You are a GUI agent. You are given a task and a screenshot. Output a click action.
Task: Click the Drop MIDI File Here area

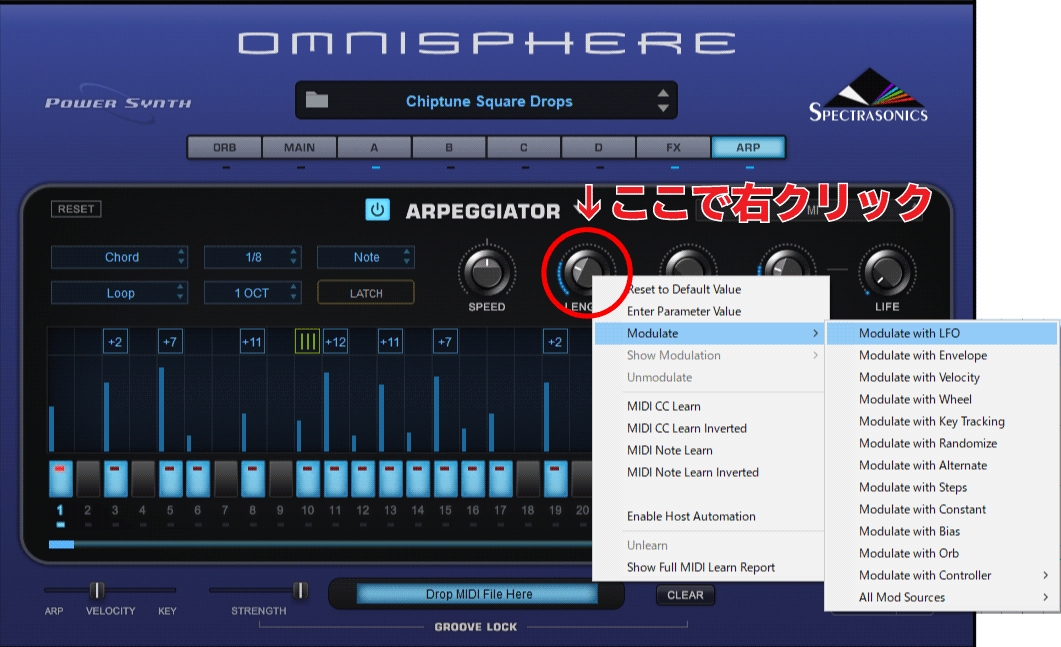point(478,594)
